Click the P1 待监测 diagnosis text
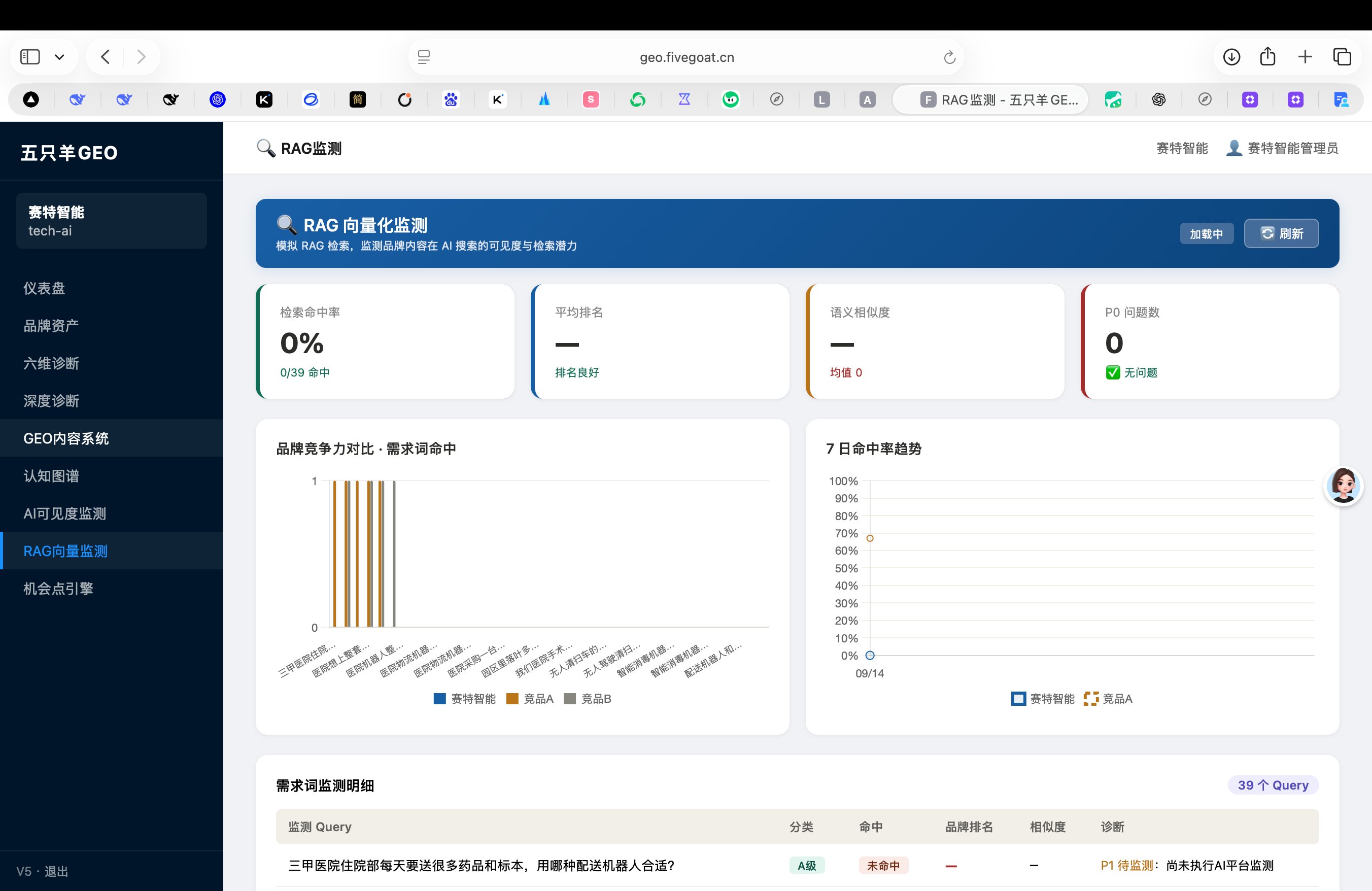Image resolution: width=1372 pixels, height=891 pixels. [x=1126, y=865]
